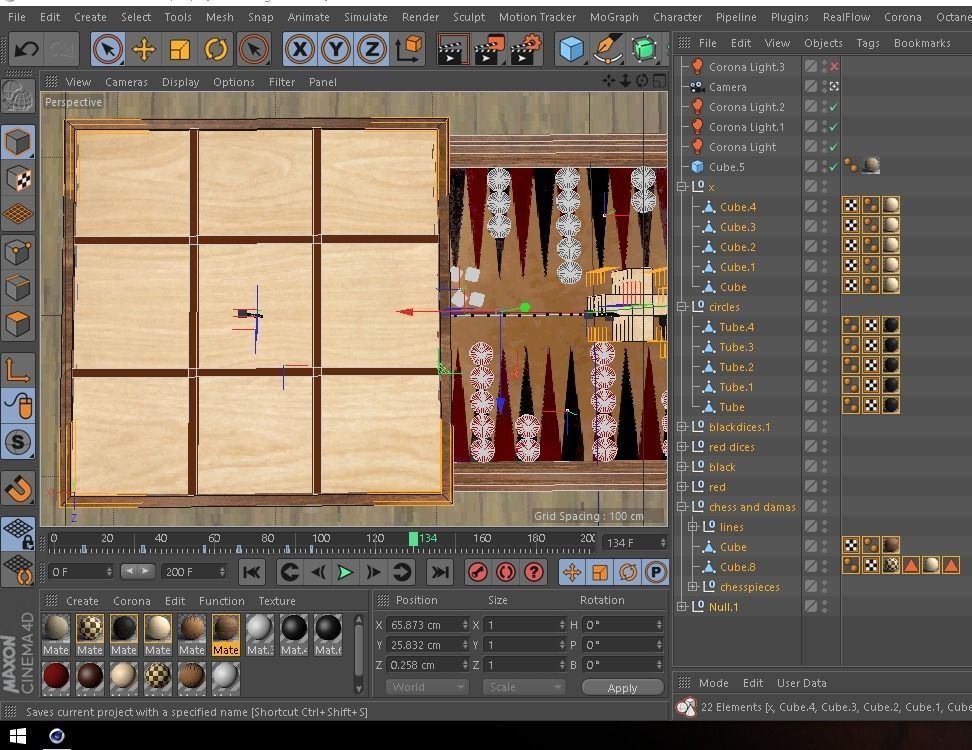
Task: Click Make Editable icon in left palette
Action: click(x=18, y=96)
